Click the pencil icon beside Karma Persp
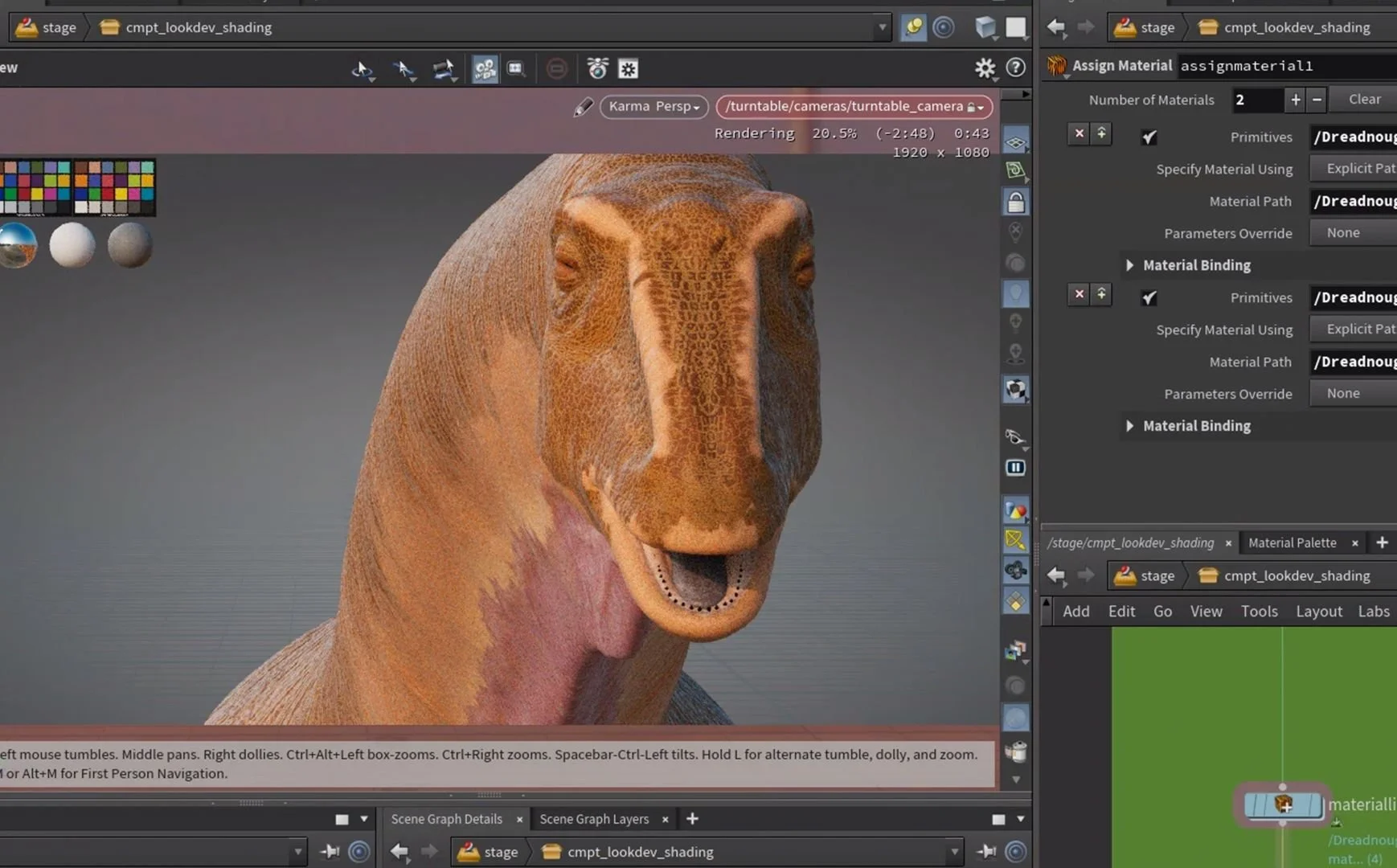The height and width of the screenshot is (868, 1397). coord(583,107)
